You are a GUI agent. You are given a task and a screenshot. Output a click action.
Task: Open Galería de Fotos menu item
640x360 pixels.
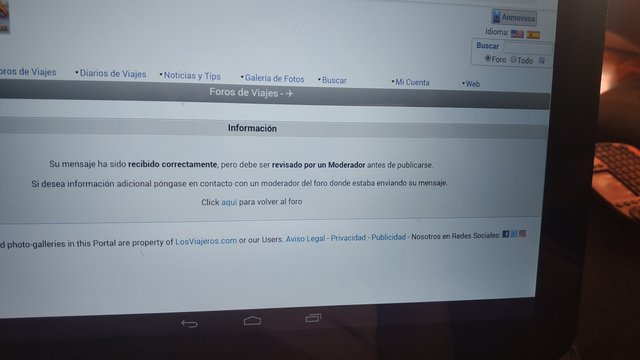274,78
